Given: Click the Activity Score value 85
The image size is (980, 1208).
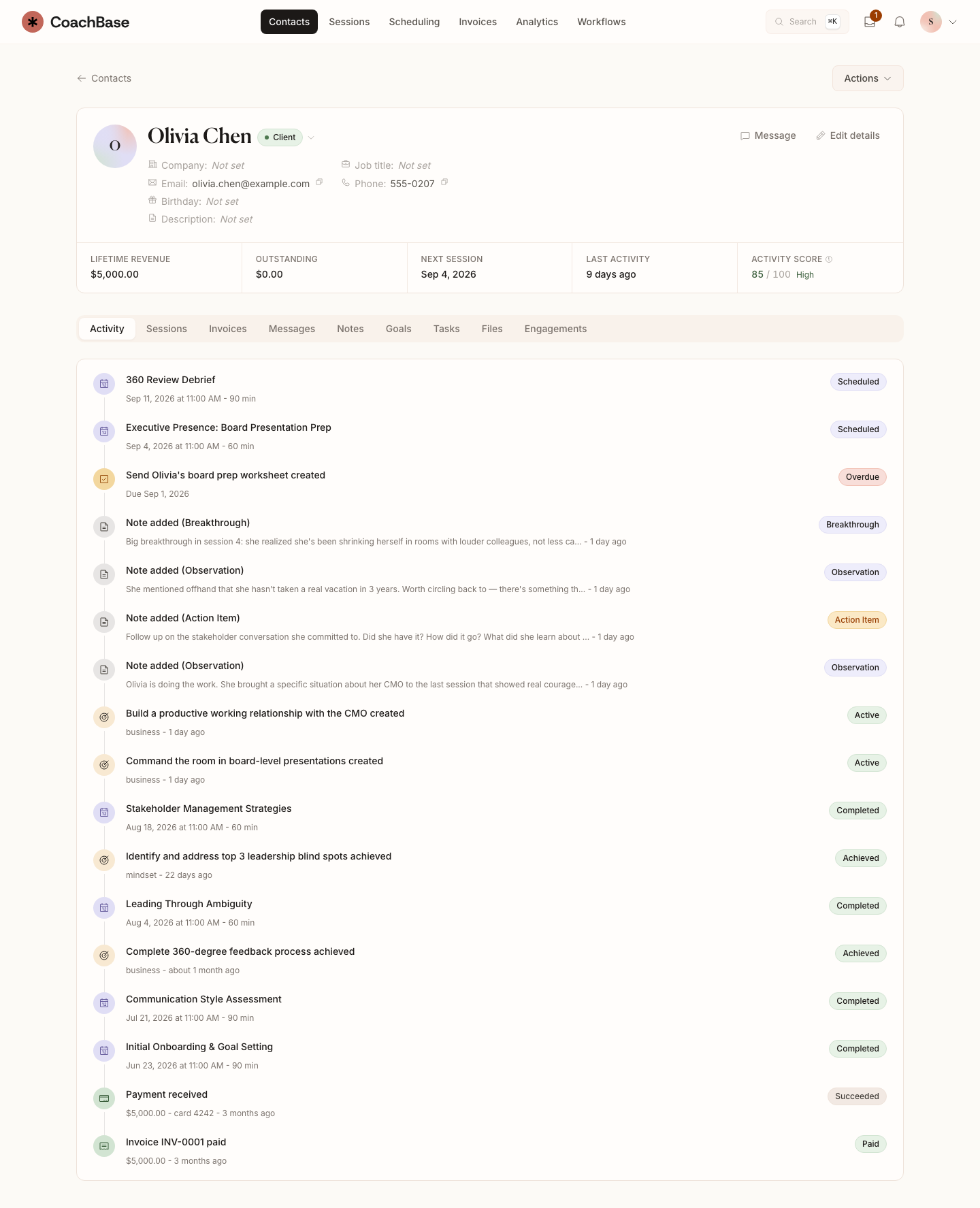Looking at the screenshot, I should pos(757,274).
